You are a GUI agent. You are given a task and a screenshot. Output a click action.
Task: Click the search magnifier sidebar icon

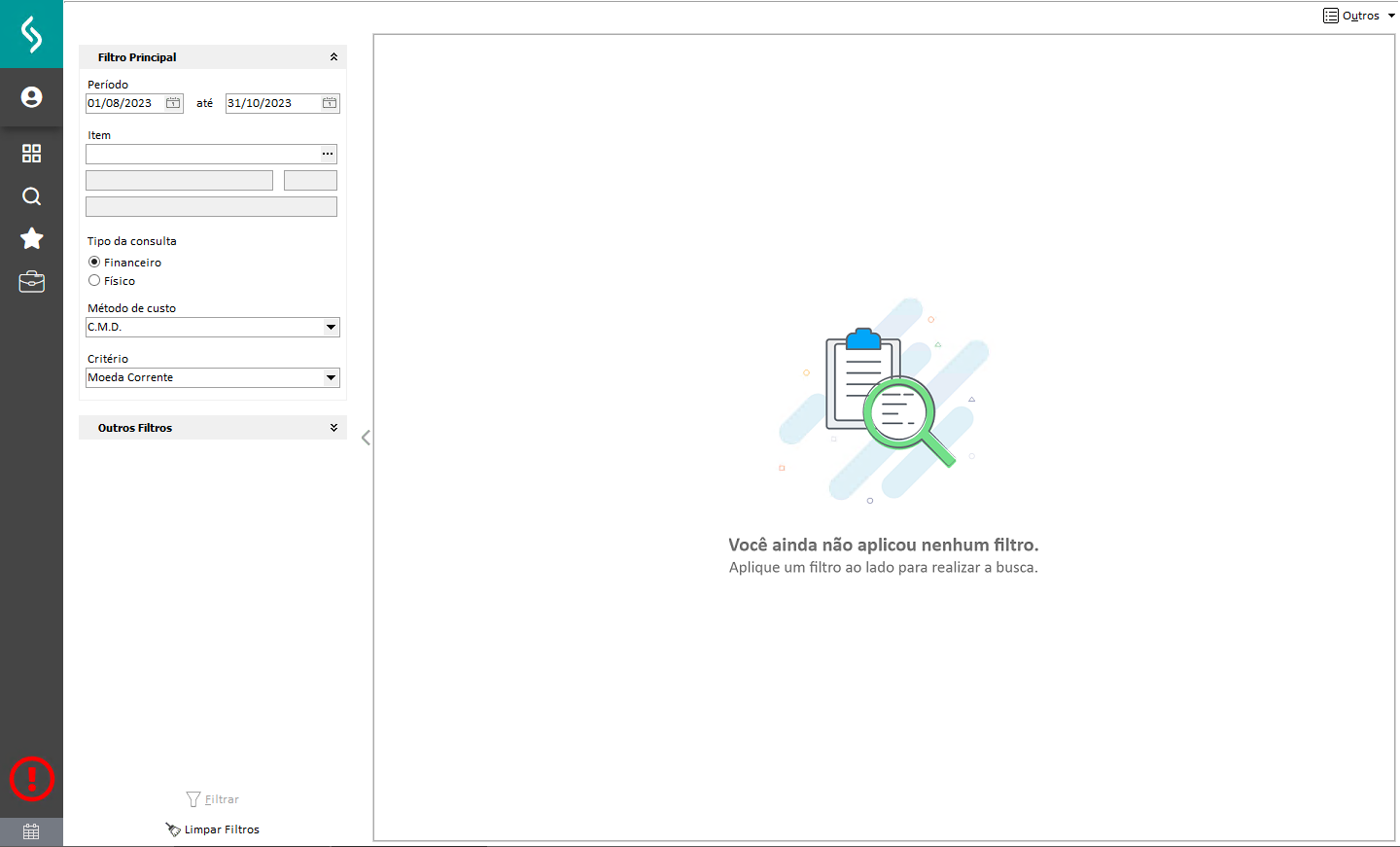tap(31, 196)
